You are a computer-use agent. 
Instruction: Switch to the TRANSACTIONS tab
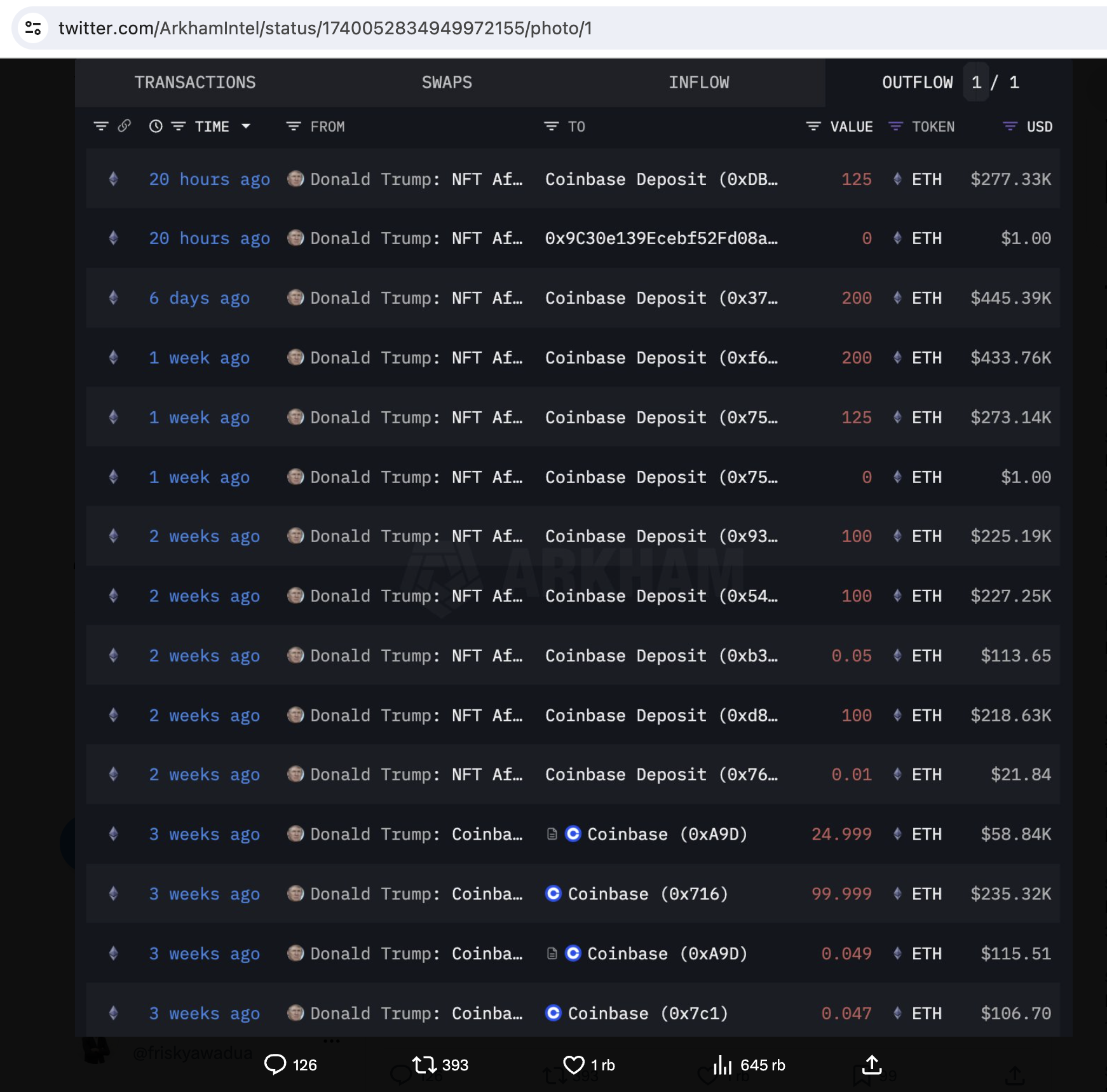(x=195, y=83)
